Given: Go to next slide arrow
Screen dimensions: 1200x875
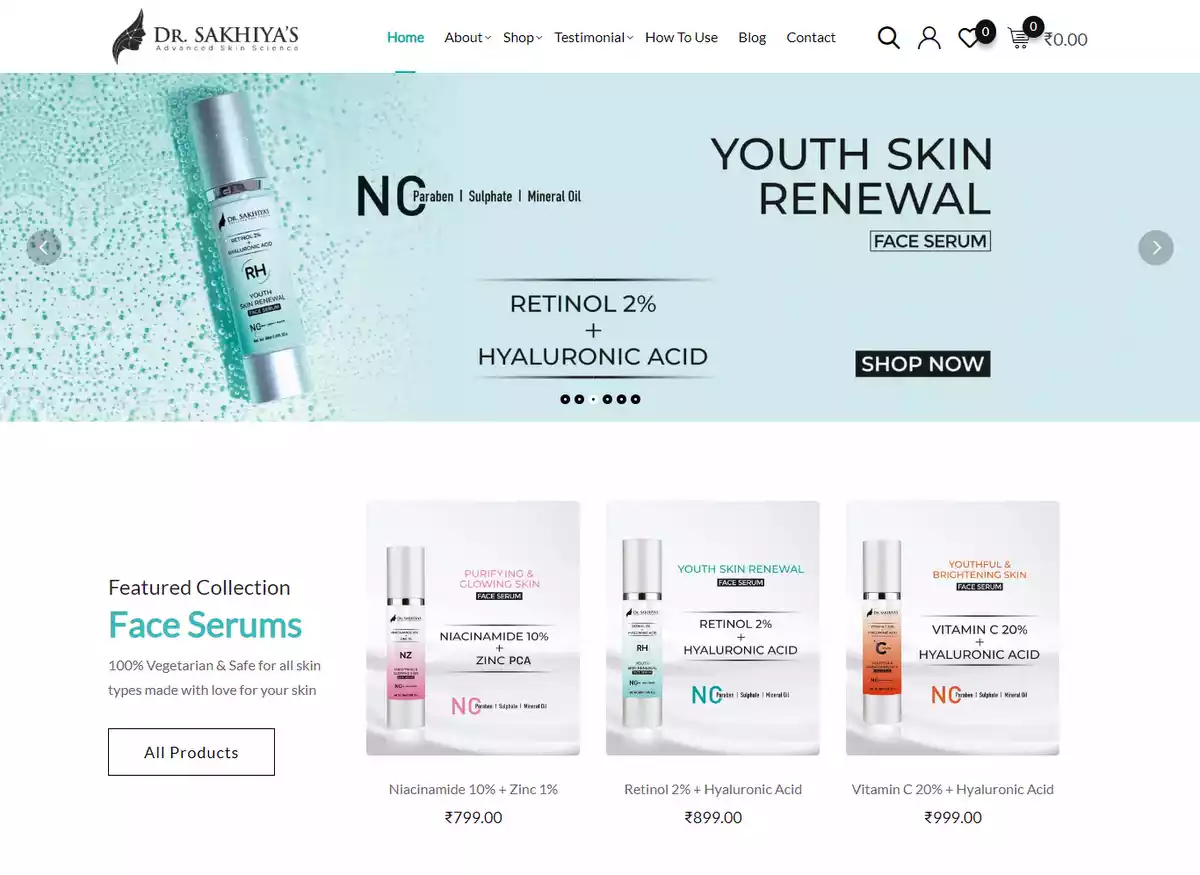Looking at the screenshot, I should pyautogui.click(x=1156, y=247).
